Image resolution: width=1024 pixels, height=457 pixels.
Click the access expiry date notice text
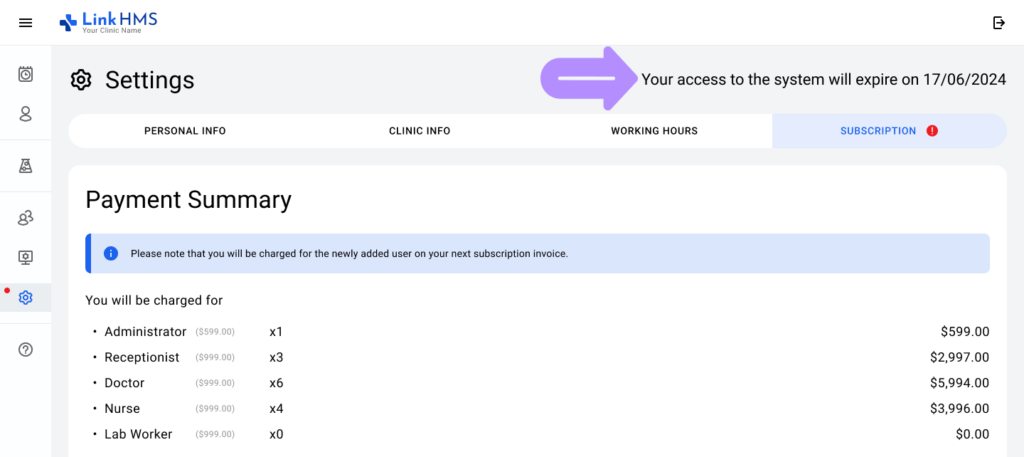[x=824, y=80]
